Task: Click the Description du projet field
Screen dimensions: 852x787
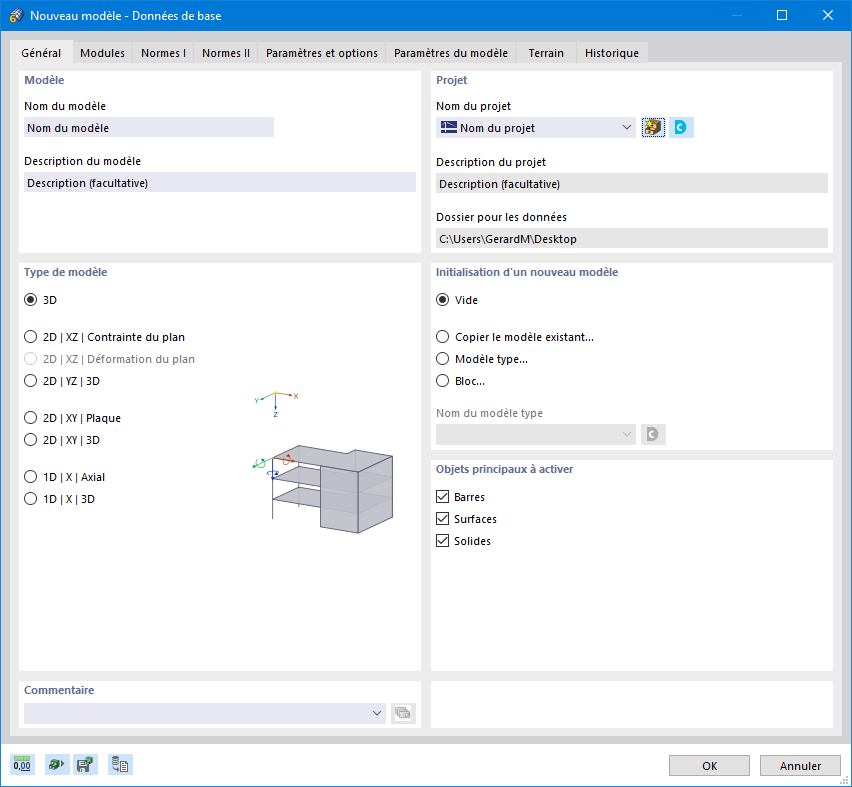Action: (632, 184)
